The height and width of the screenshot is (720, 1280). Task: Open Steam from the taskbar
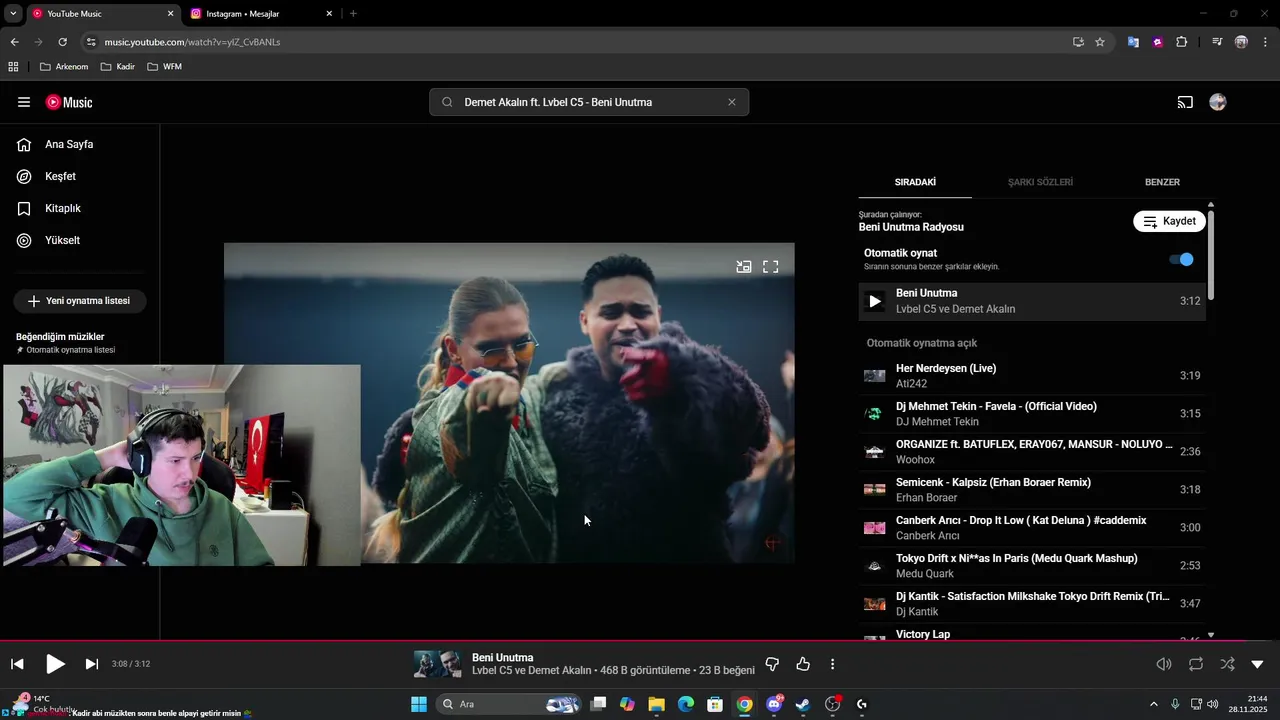pos(802,704)
